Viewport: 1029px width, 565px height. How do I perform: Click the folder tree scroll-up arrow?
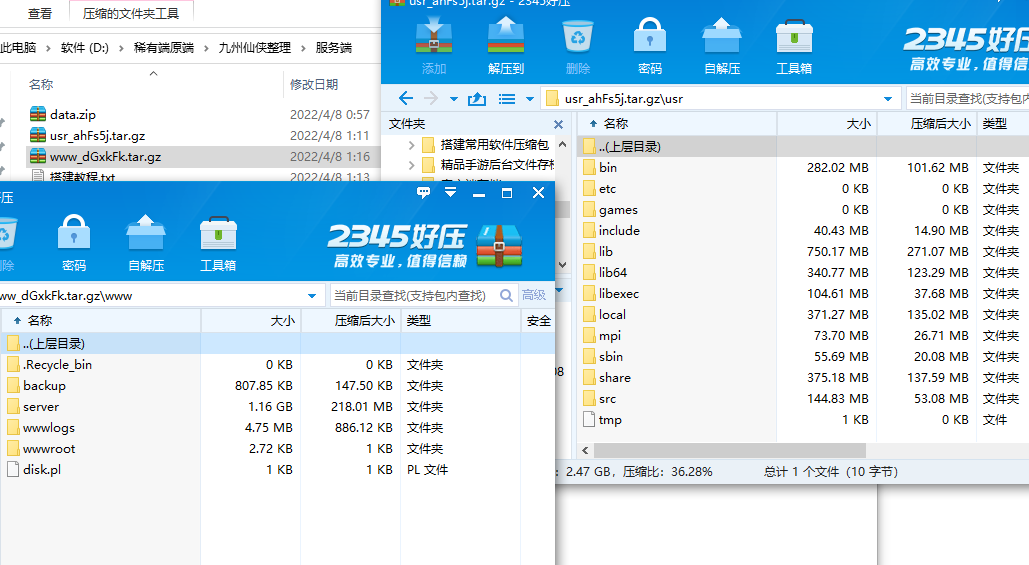pyautogui.click(x=562, y=144)
